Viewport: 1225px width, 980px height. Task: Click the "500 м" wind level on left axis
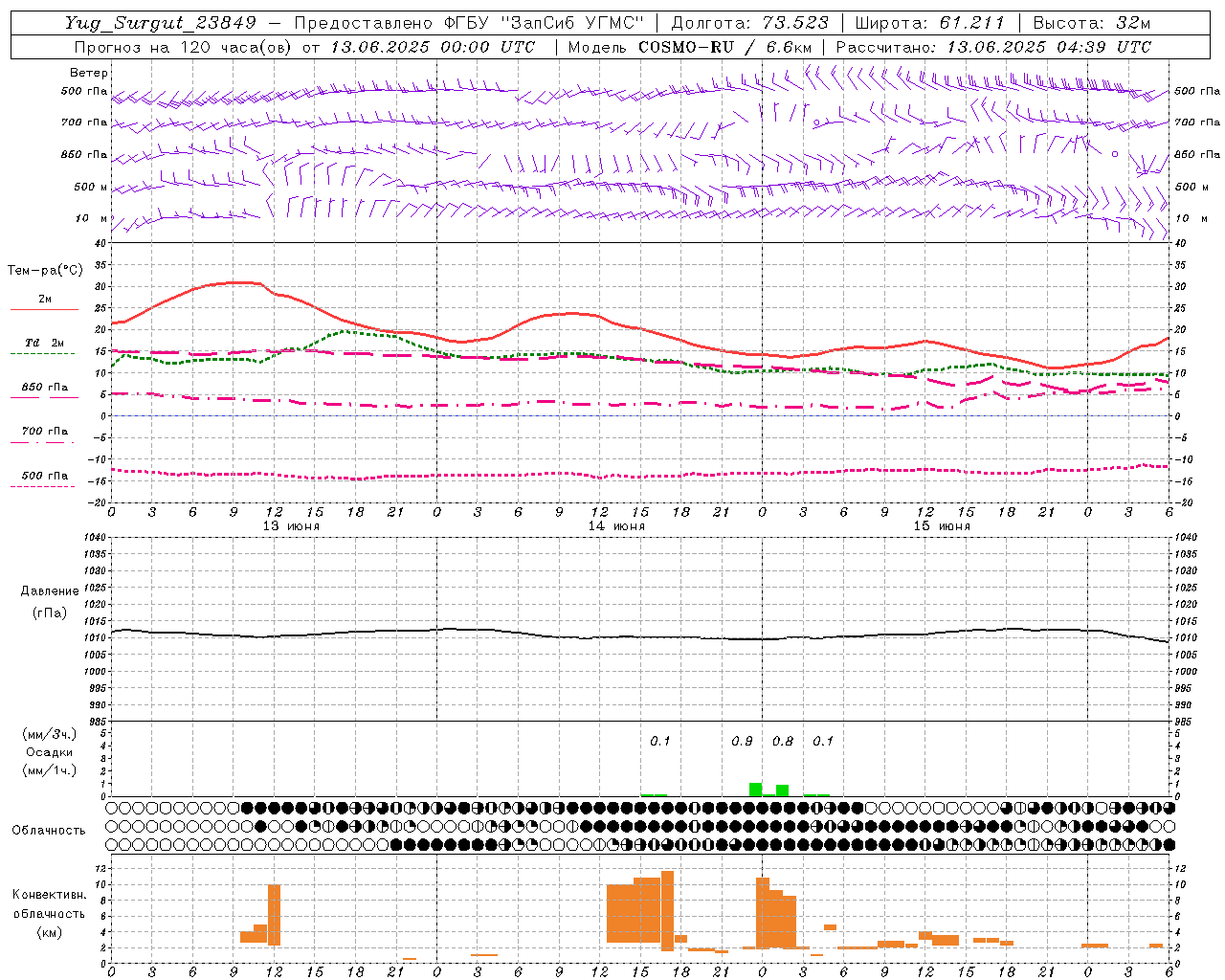click(92, 188)
